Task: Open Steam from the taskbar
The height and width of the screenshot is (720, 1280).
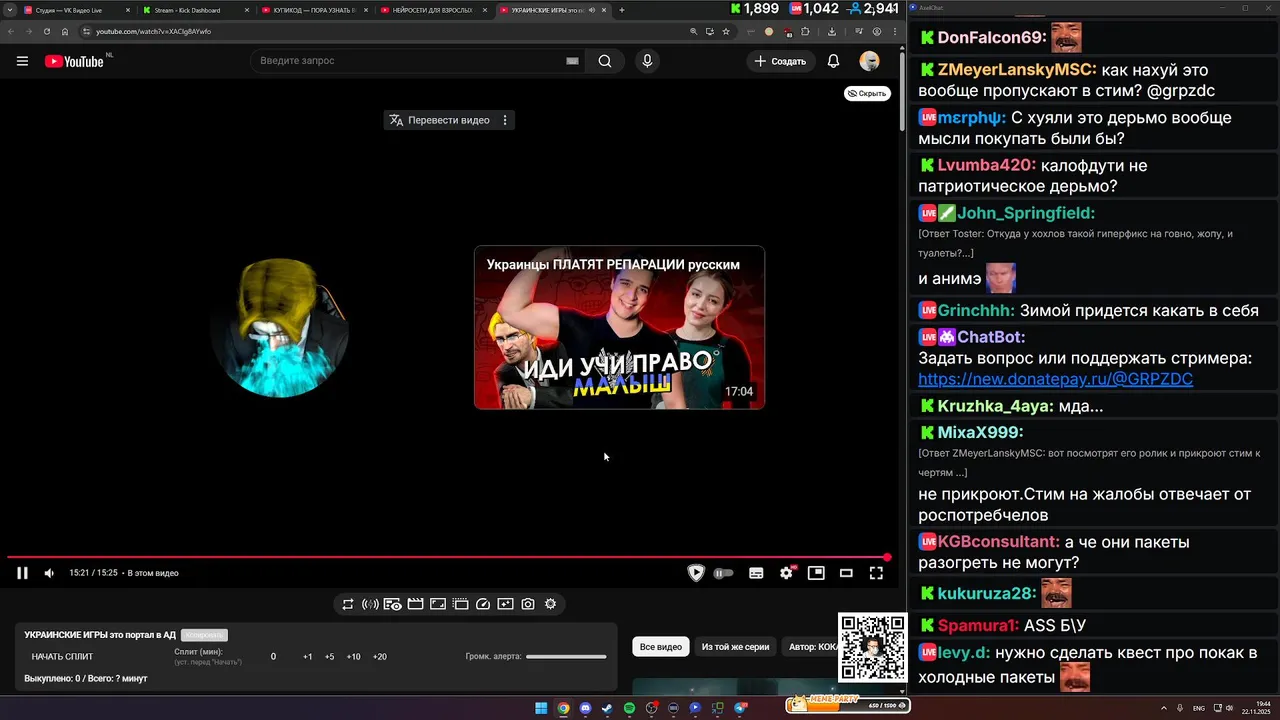Action: point(607,708)
